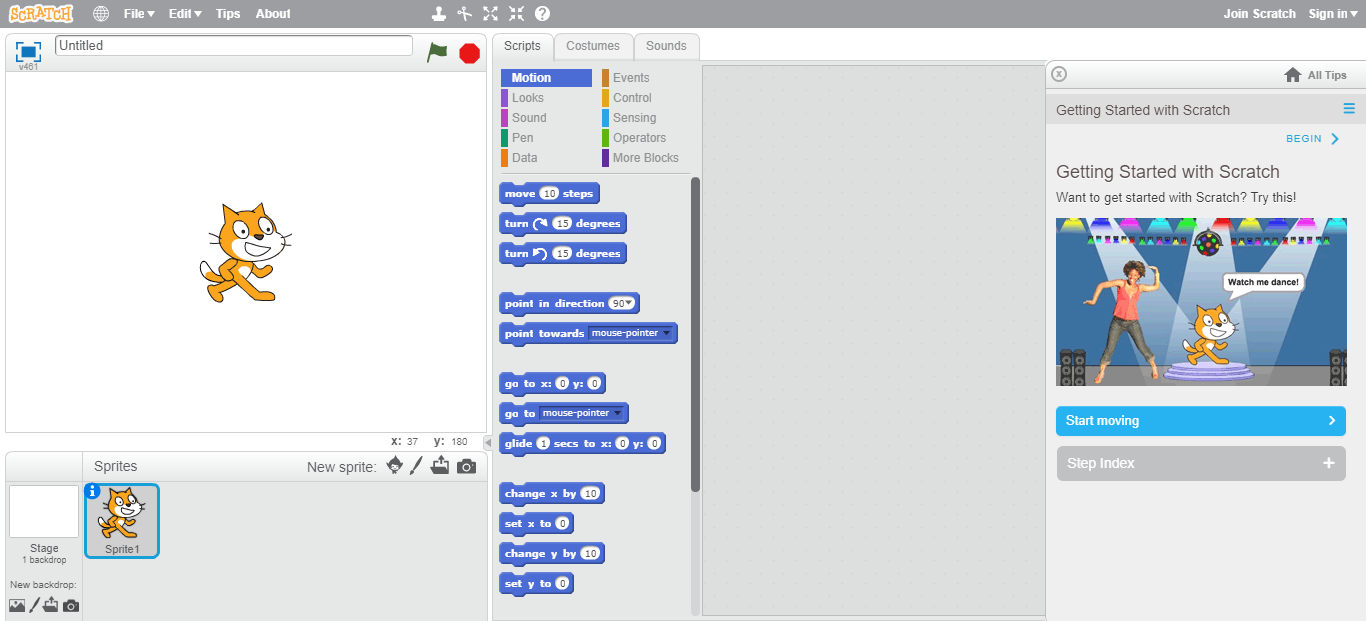Click the Start moving tutorial step
Viewport: 1366px width, 621px height.
[x=1200, y=420]
